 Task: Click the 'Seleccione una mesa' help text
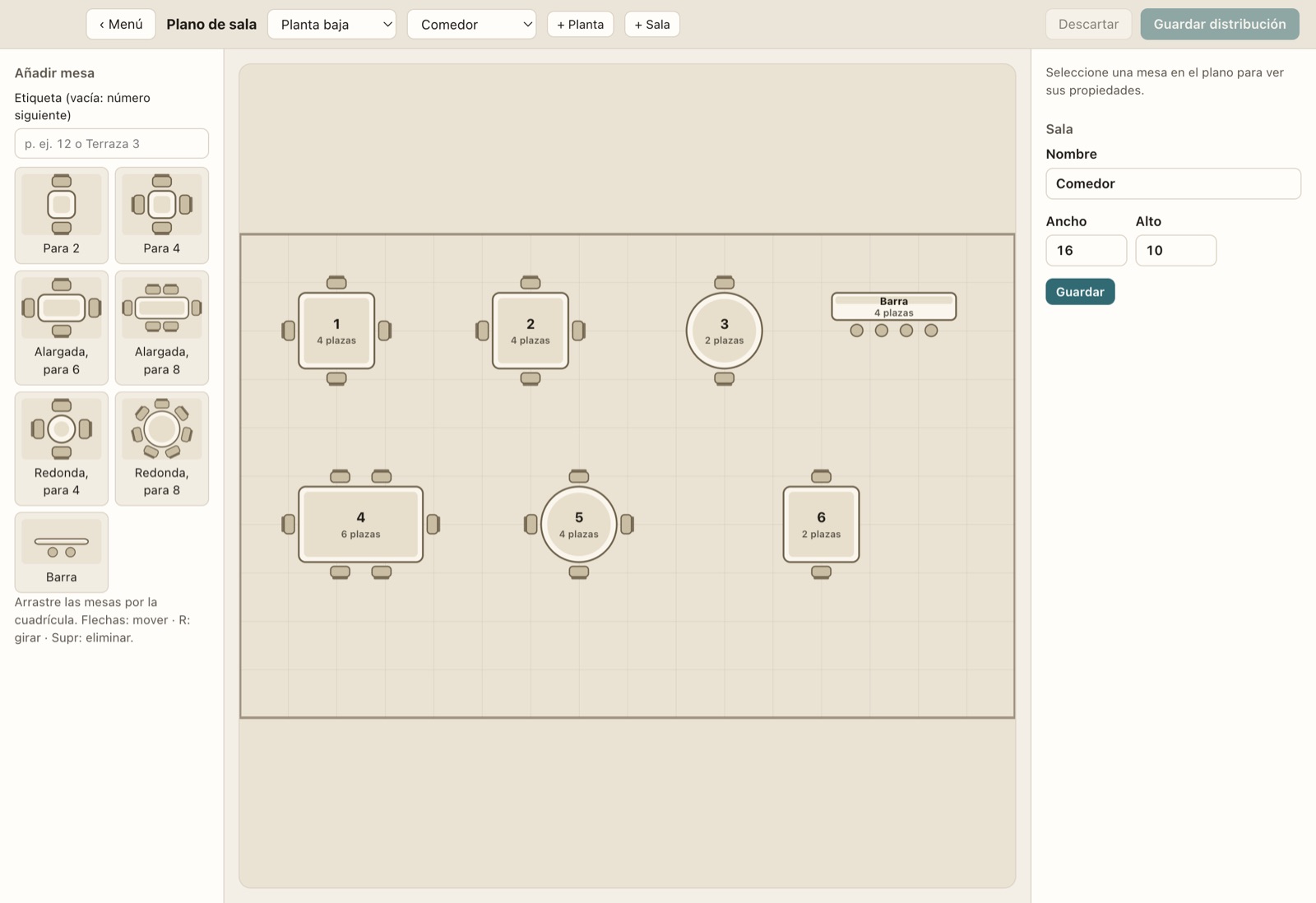click(x=1165, y=81)
